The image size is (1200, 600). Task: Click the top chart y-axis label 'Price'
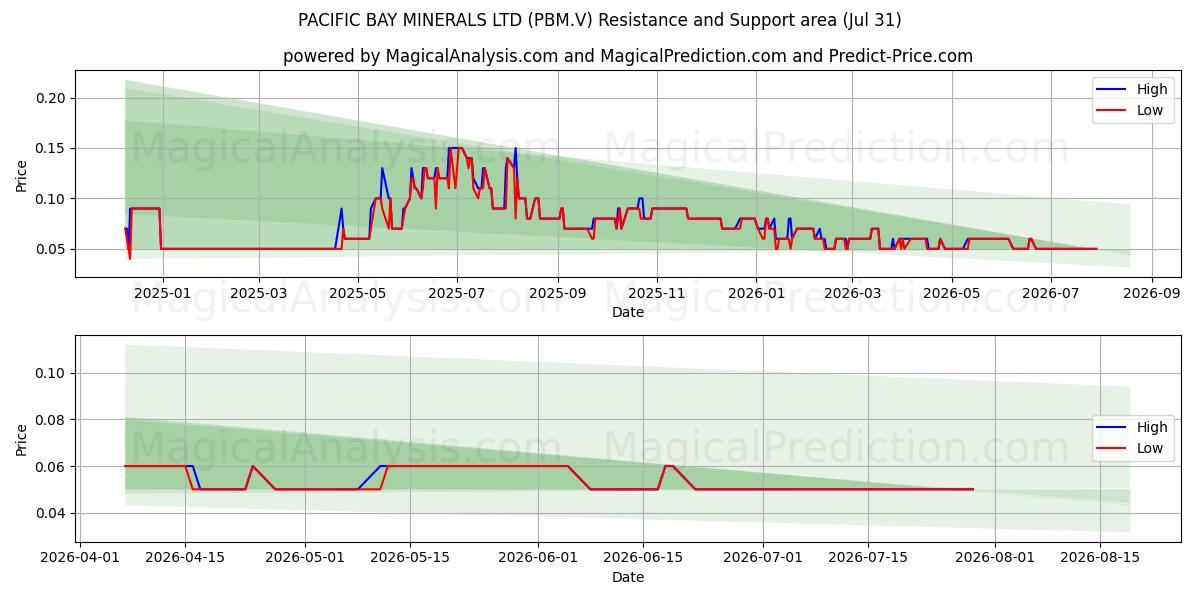pyautogui.click(x=22, y=174)
